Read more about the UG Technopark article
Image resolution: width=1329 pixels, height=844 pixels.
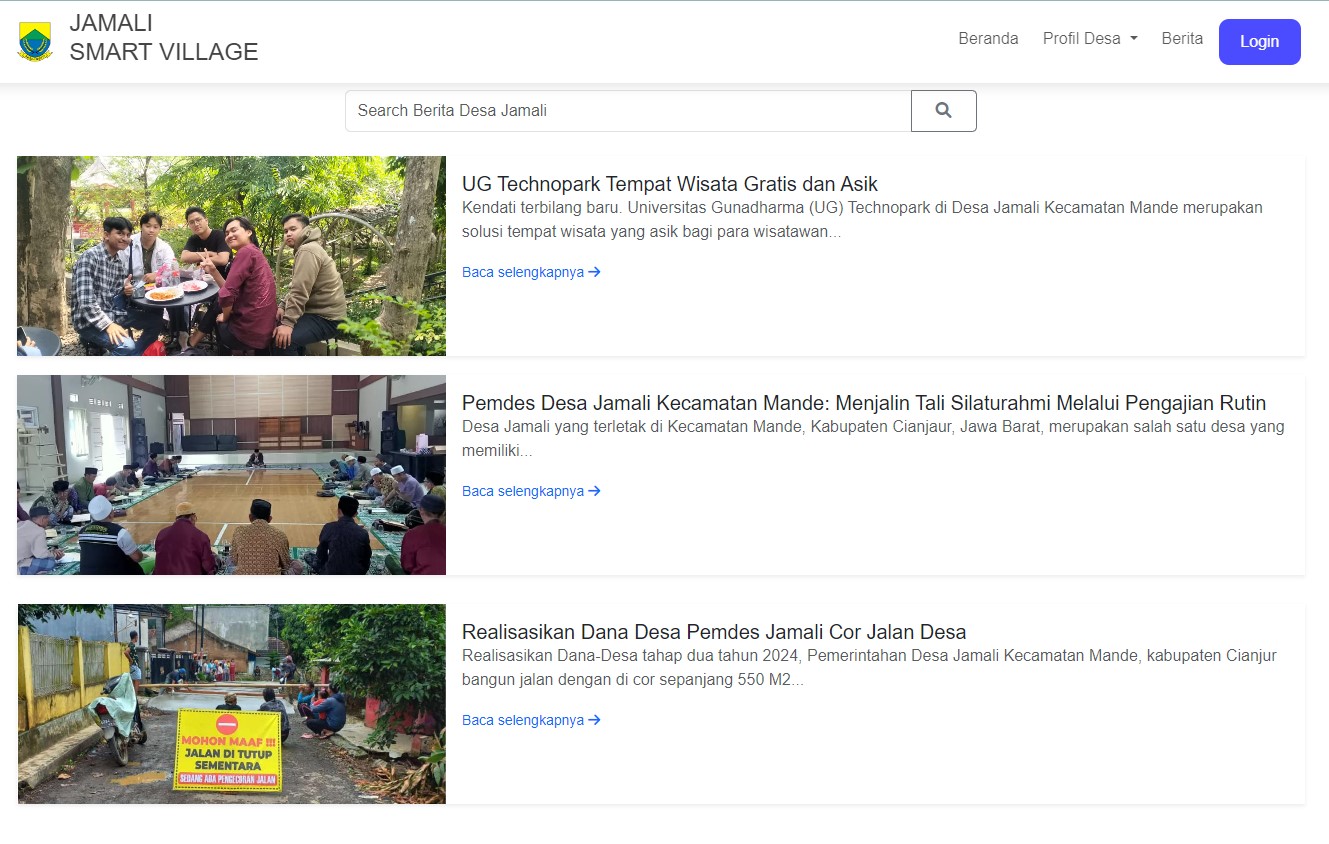point(523,272)
